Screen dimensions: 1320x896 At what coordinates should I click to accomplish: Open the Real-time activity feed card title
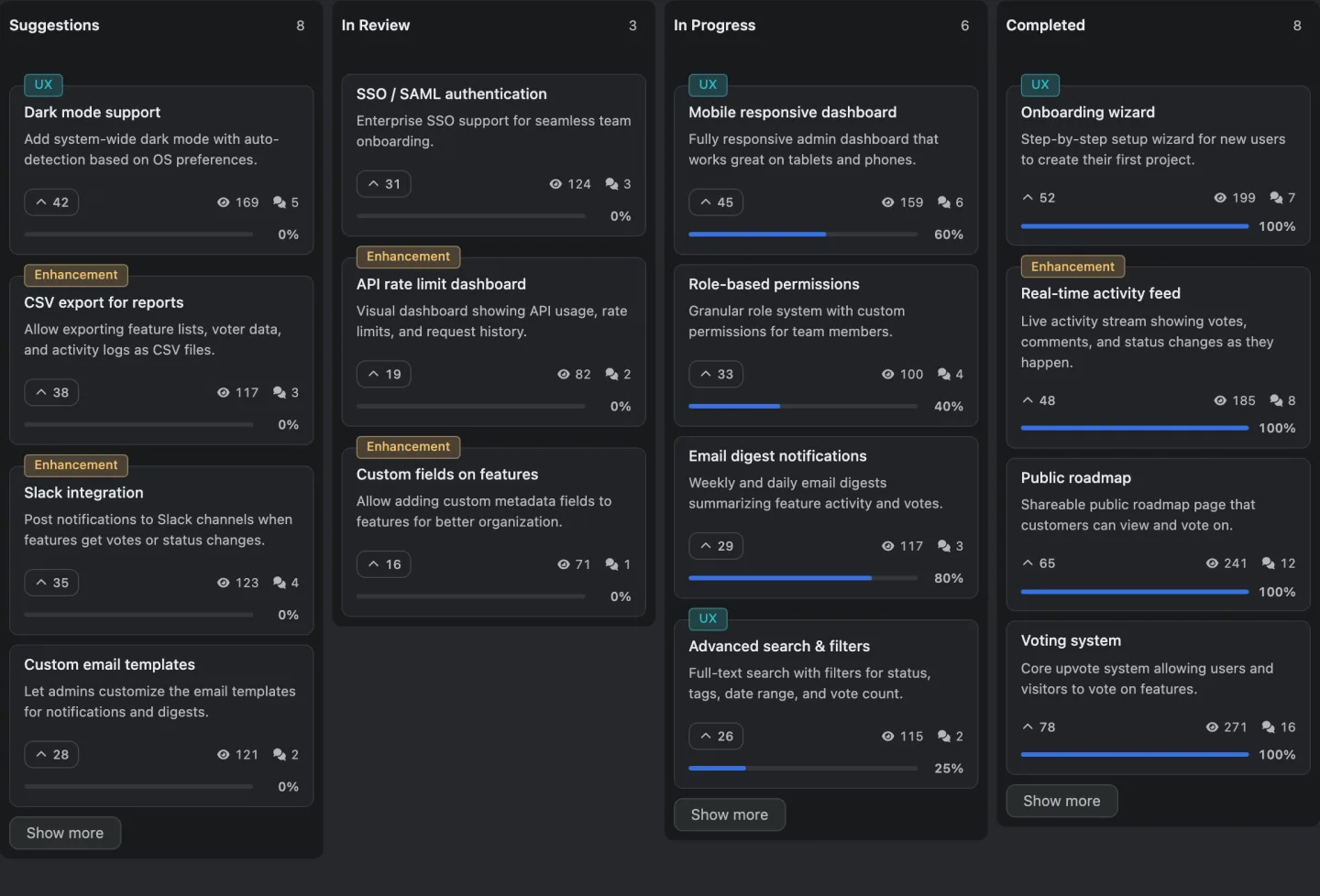[1101, 293]
